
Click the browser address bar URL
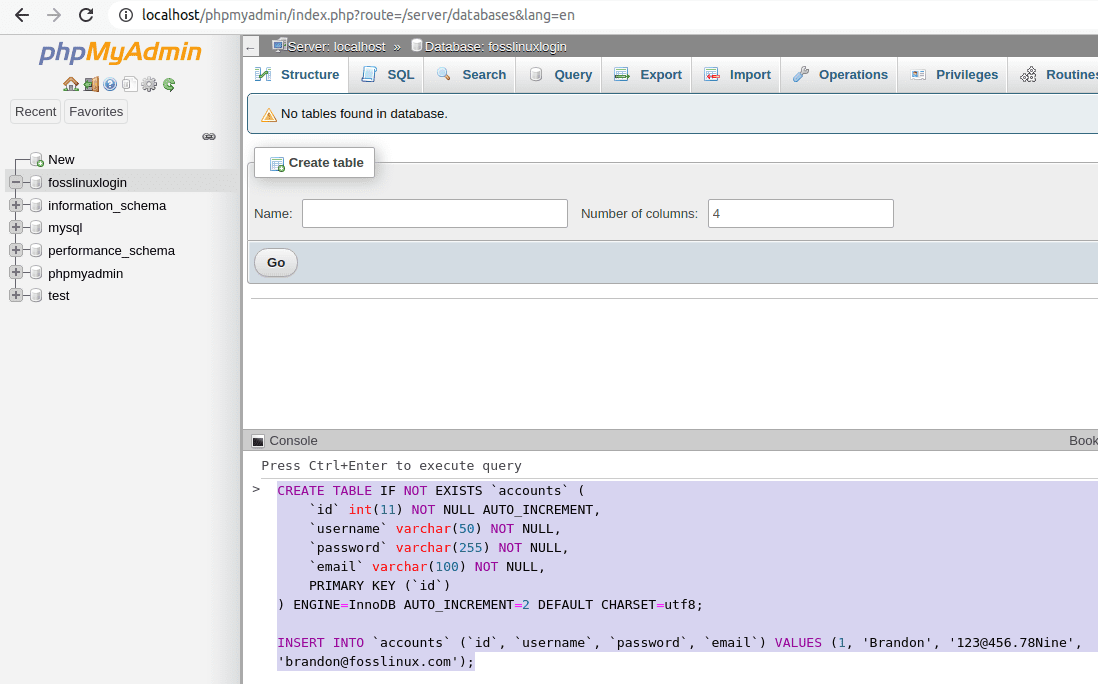pos(358,15)
